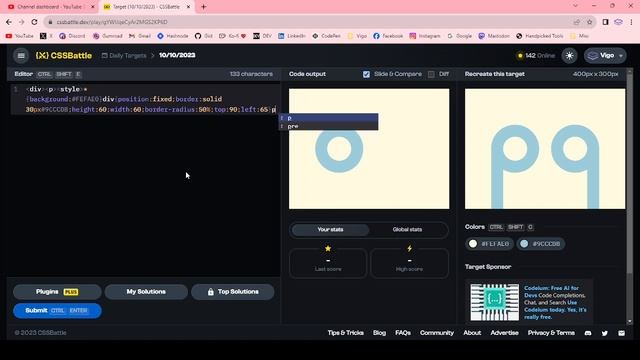
Task: Go to Daily Targets breadcrumb
Action: click(124, 56)
